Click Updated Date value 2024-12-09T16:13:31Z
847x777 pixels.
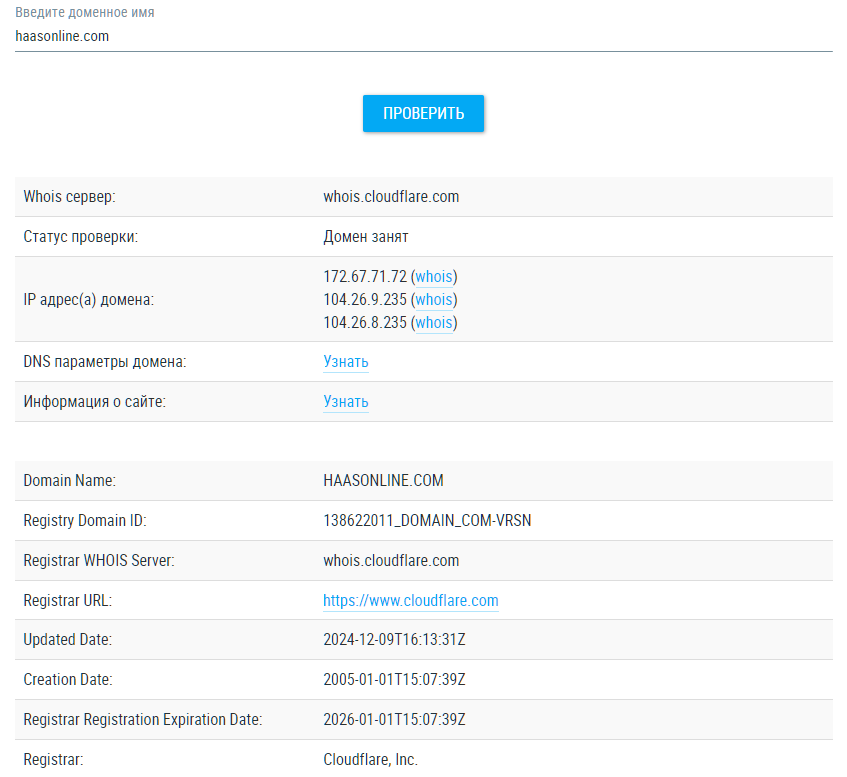pos(394,640)
